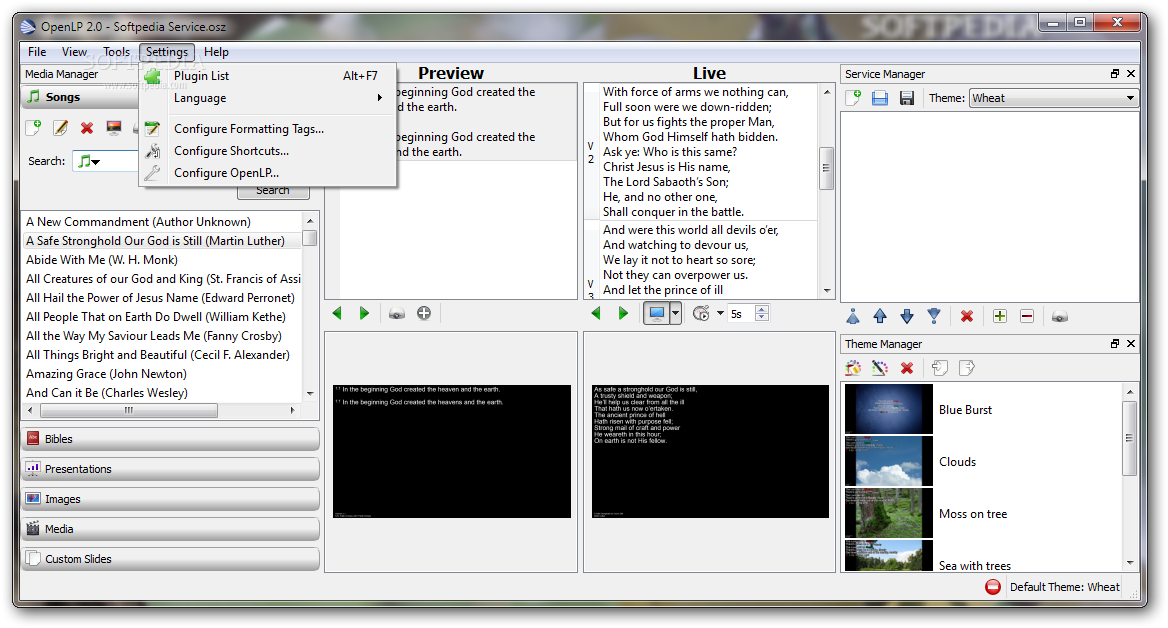Open the Help menu
This screenshot has width=1168, height=628.
tap(216, 51)
